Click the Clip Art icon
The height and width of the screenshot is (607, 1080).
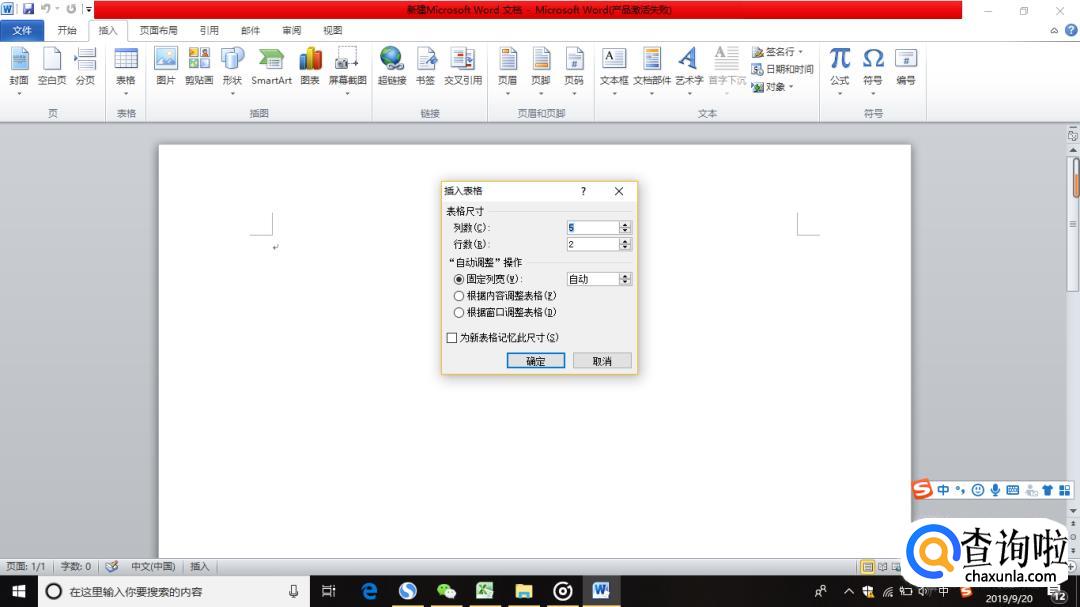click(198, 64)
